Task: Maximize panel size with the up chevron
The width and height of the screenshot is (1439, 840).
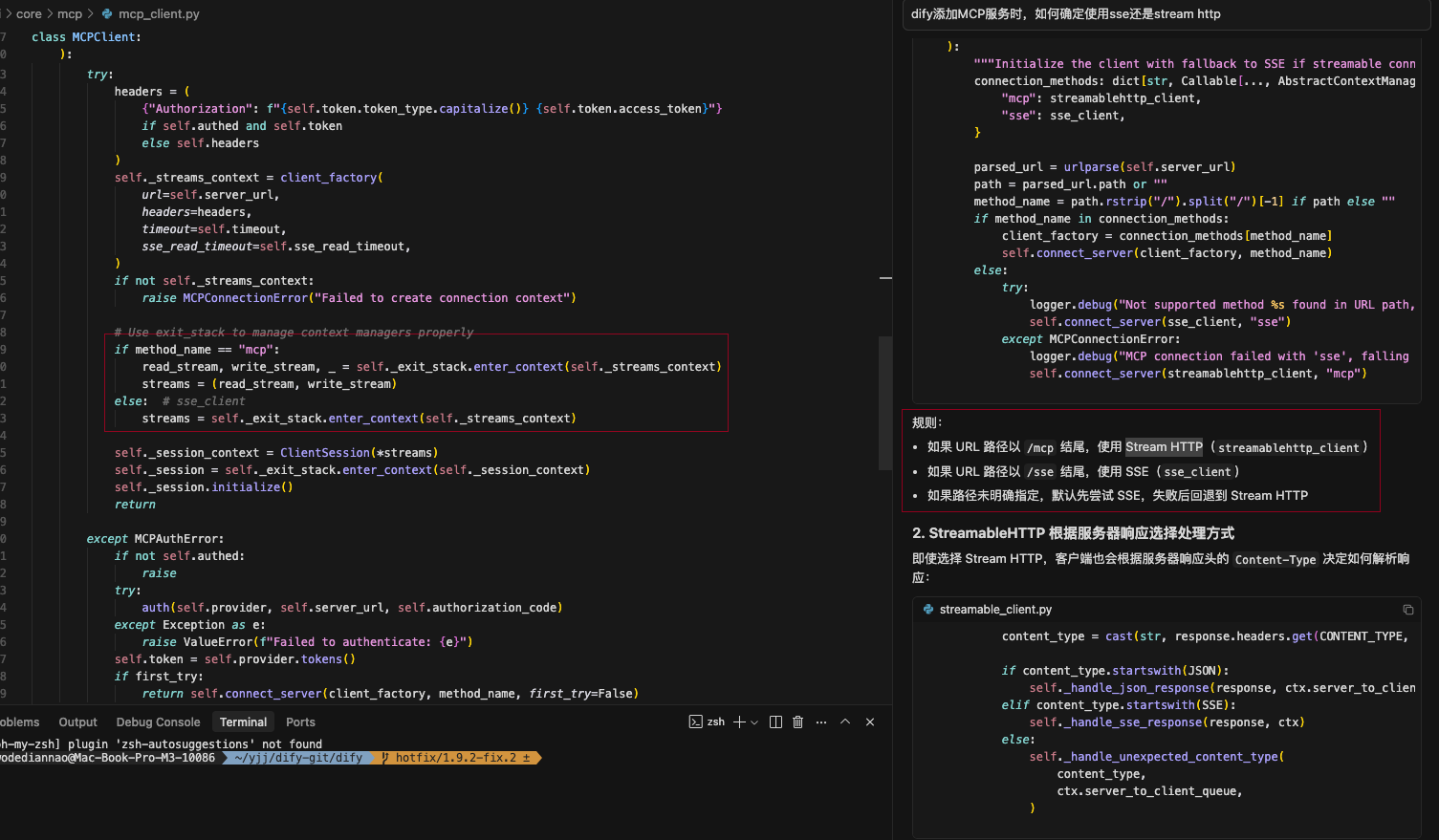Action: point(845,722)
